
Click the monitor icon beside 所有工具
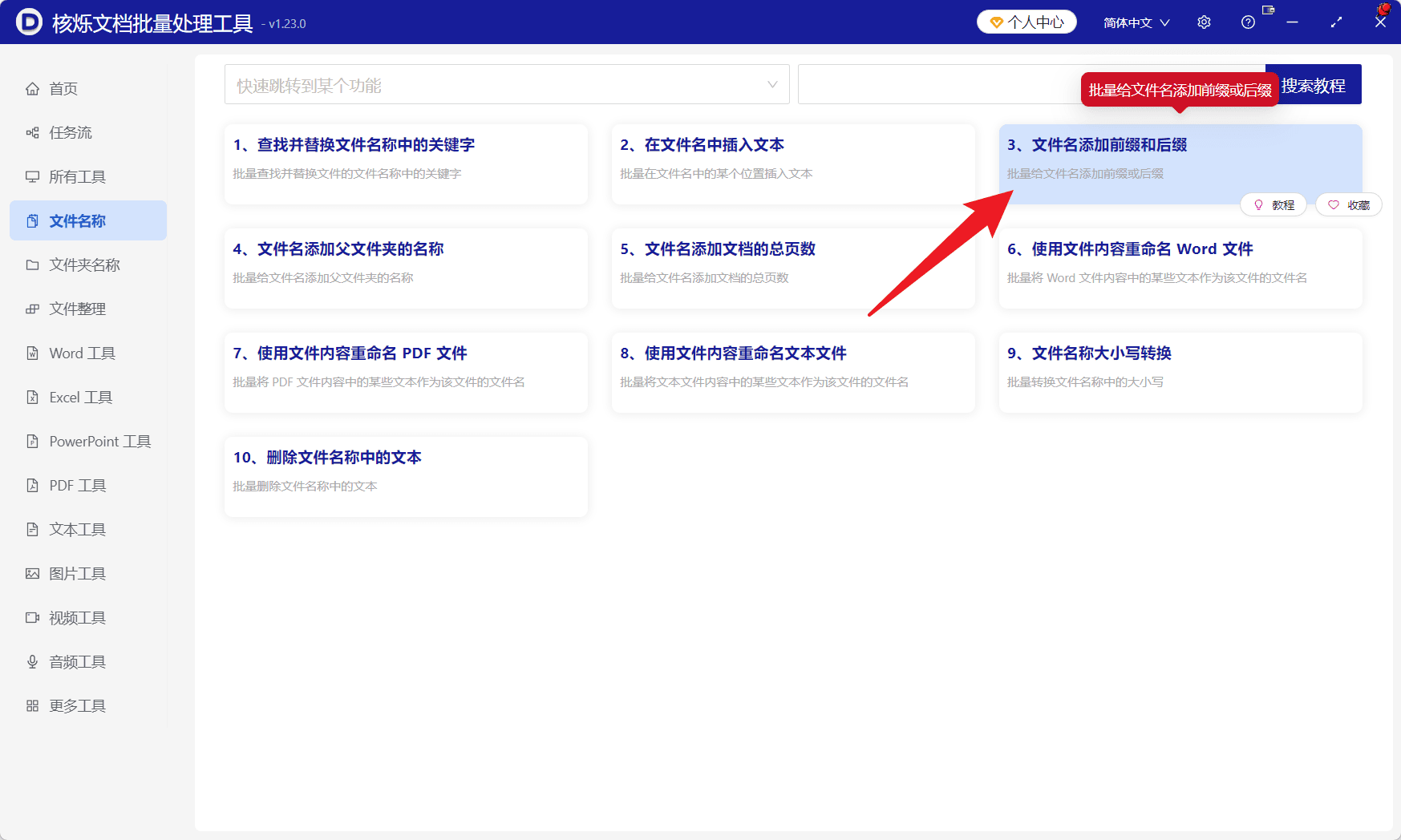[x=32, y=176]
